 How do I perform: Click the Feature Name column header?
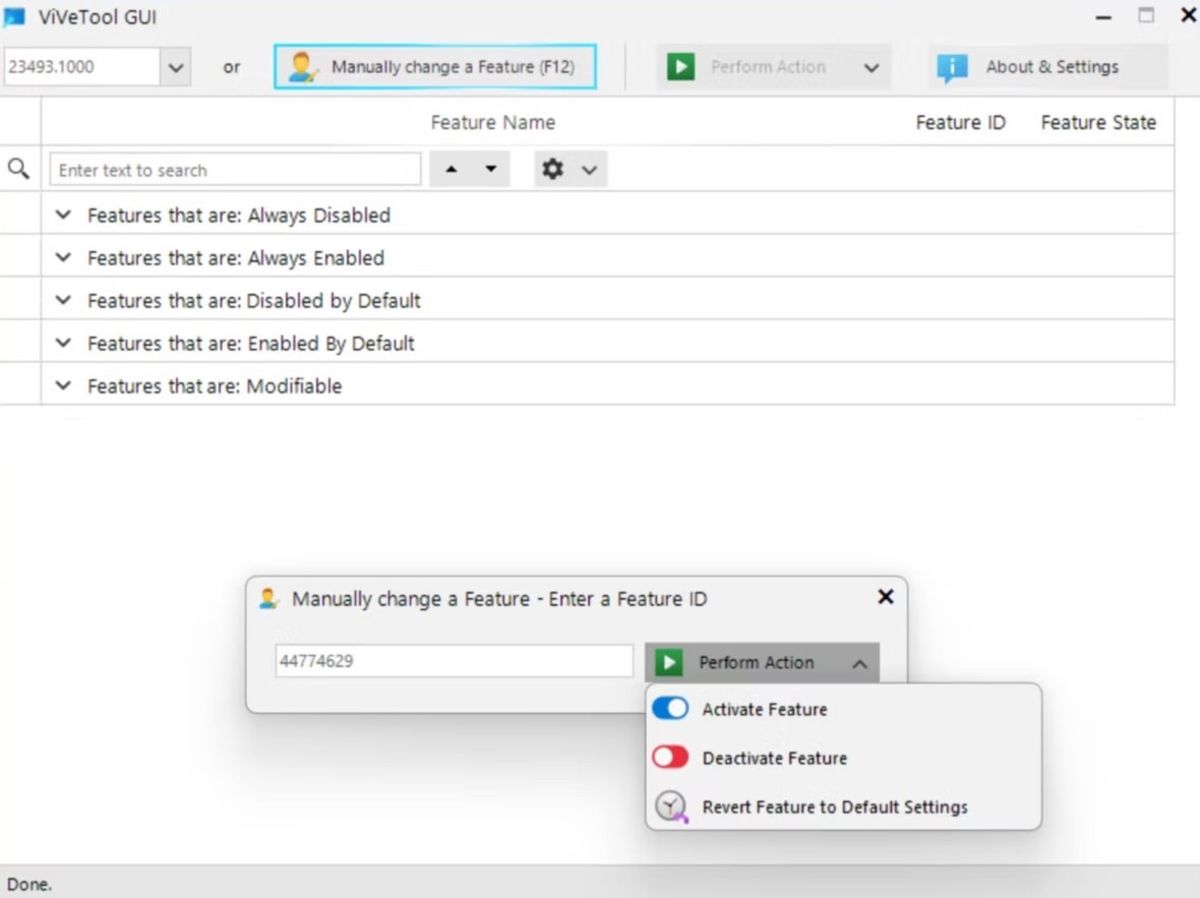click(x=493, y=123)
